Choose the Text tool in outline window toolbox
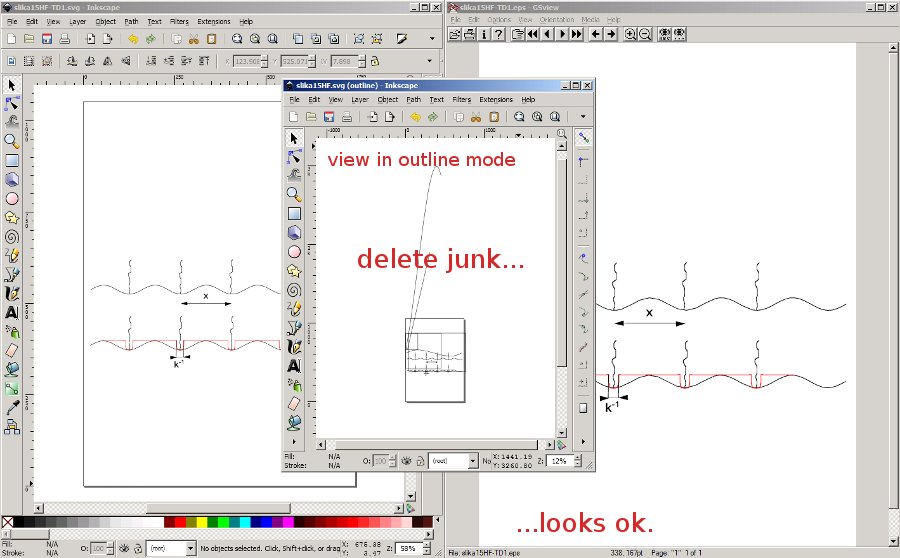The height and width of the screenshot is (558, 900). click(x=294, y=366)
